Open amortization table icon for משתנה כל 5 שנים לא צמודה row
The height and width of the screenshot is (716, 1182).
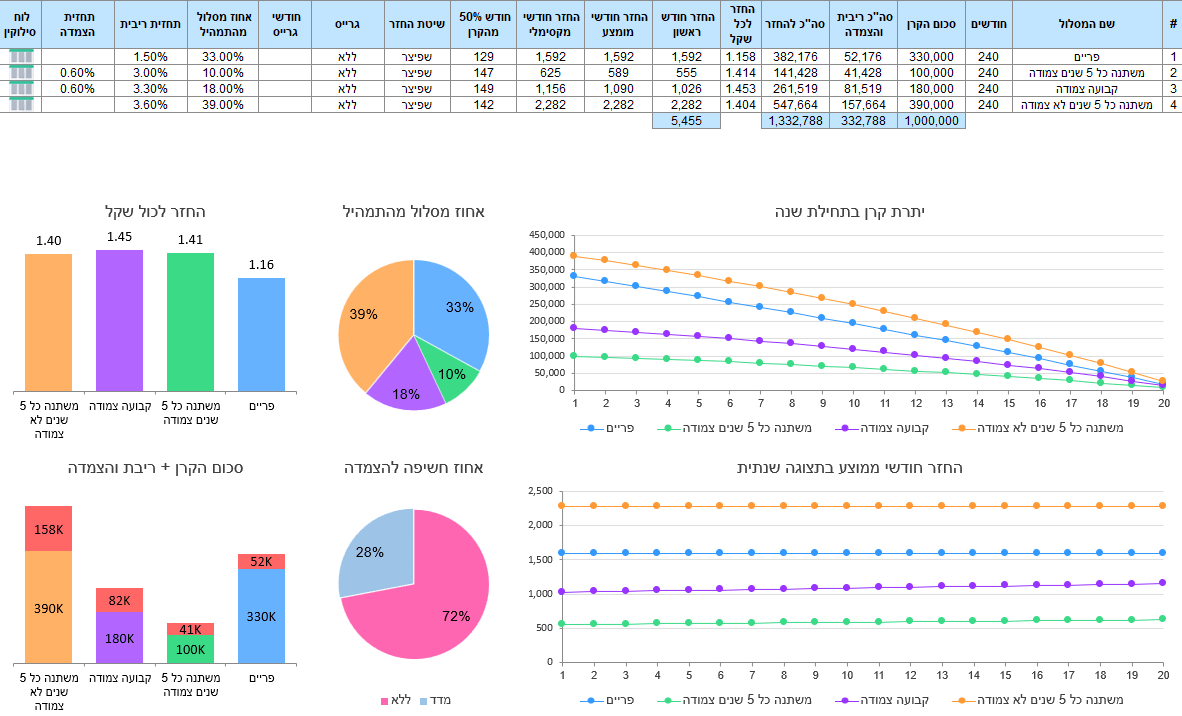click(21, 104)
